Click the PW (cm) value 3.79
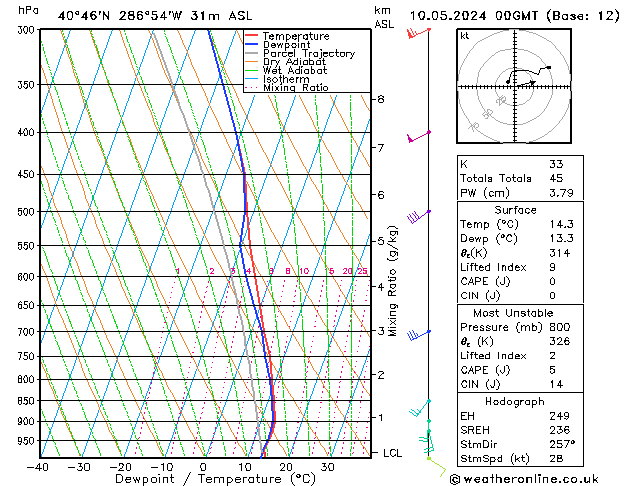Screen dimensions: 629x486 click(561, 193)
